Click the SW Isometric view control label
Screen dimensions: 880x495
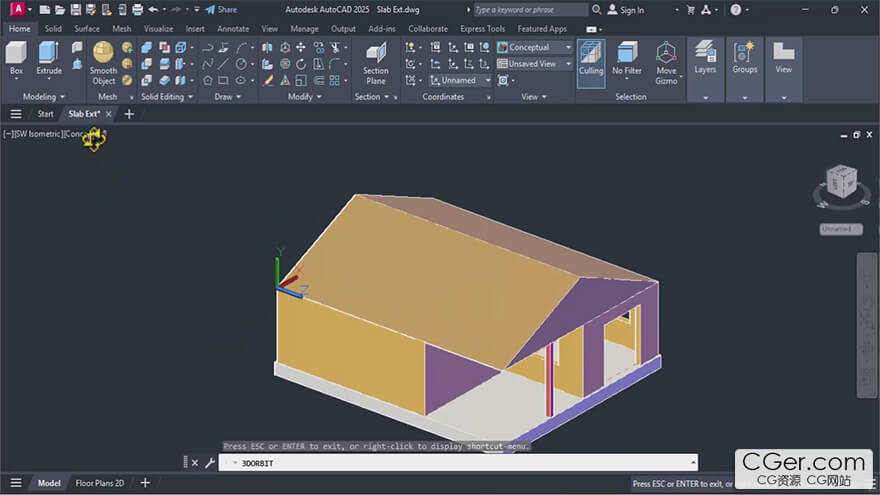pos(38,134)
